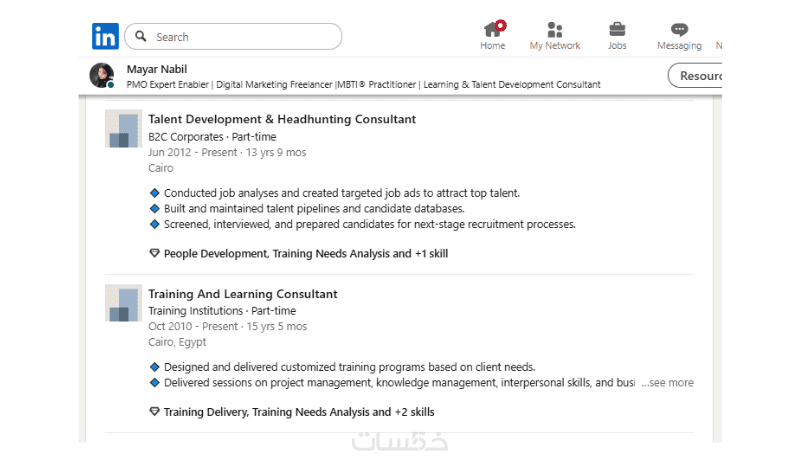800x460 pixels.
Task: Click the B2C Corporates company logo
Action: click(x=124, y=129)
